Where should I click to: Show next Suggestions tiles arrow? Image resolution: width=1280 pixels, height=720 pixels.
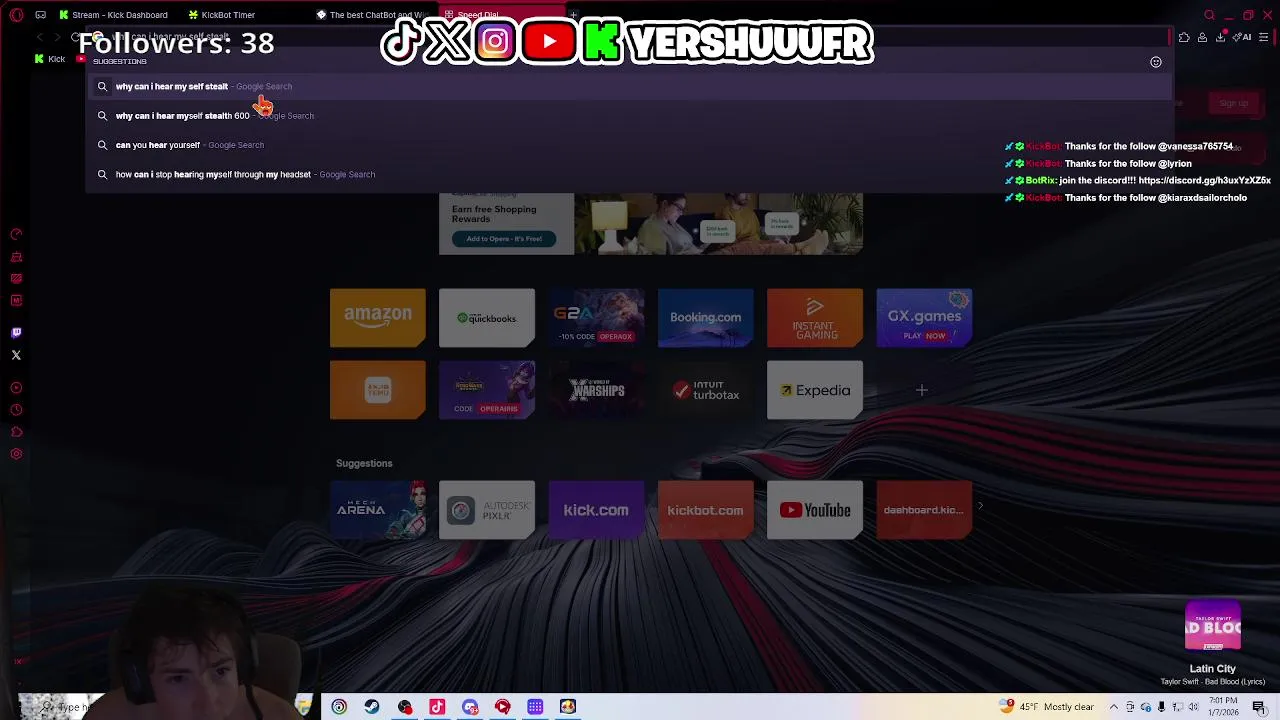pyautogui.click(x=980, y=506)
